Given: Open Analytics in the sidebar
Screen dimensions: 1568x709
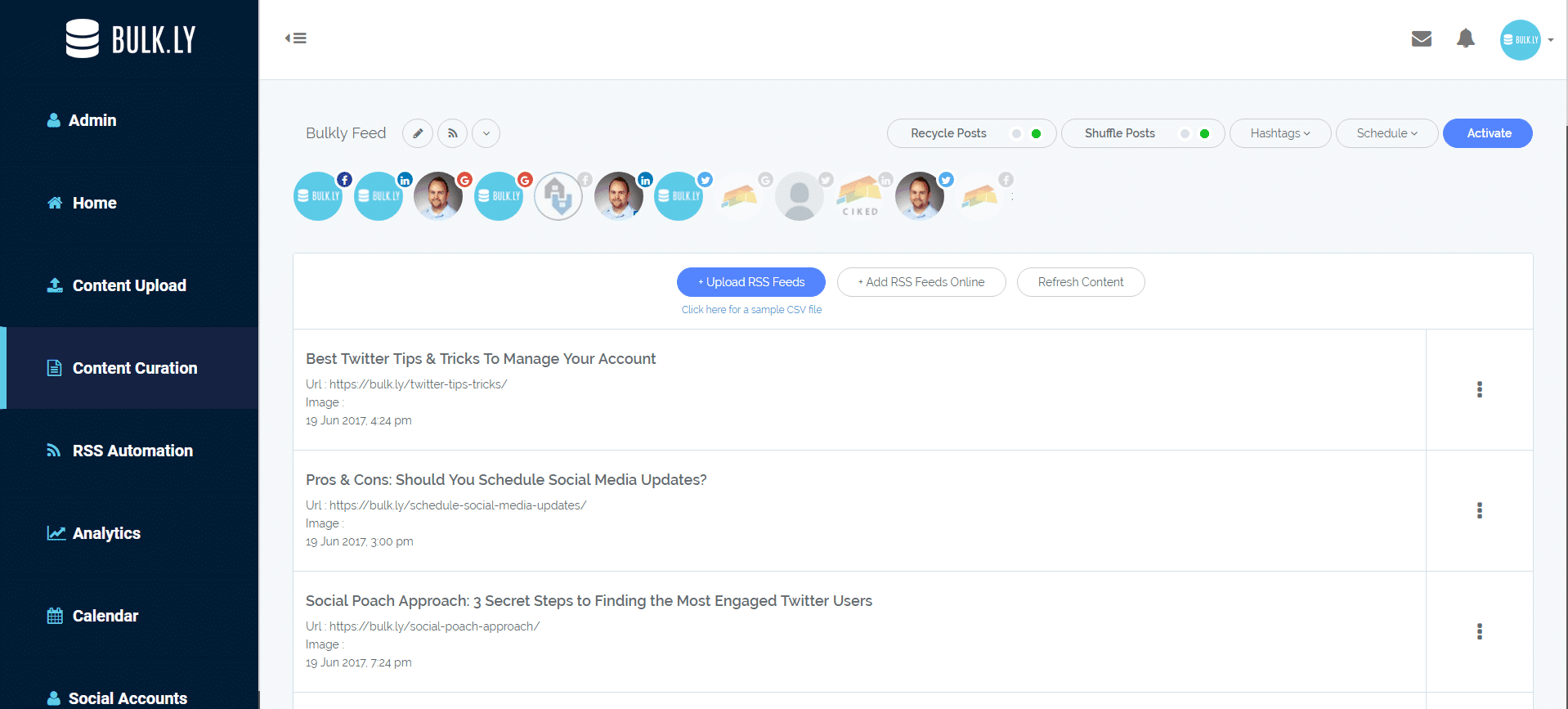Looking at the screenshot, I should coord(129,533).
